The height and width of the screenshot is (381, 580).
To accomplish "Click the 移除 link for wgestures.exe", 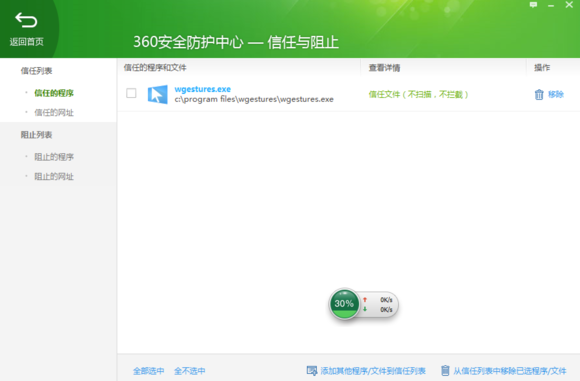I will click(x=556, y=94).
